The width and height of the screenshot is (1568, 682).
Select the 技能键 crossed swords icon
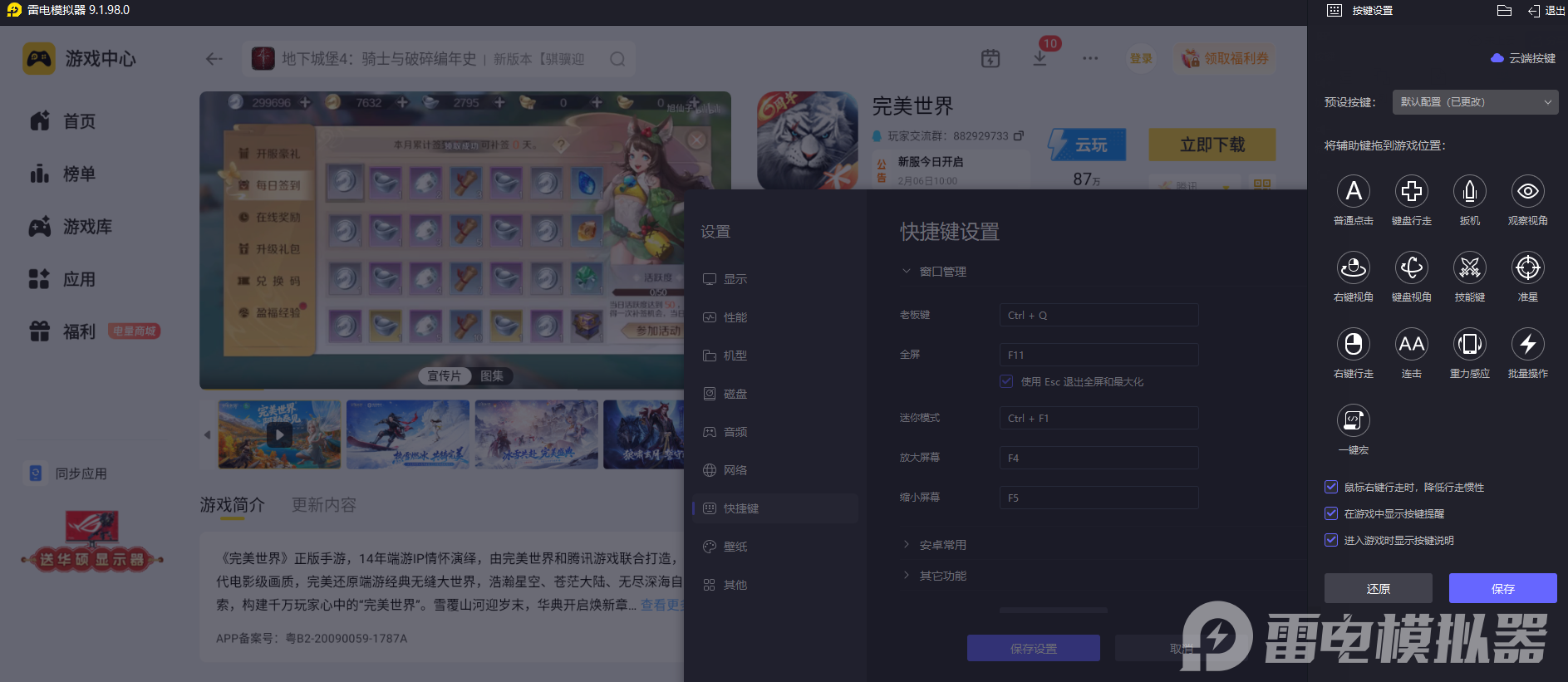[x=1469, y=267]
